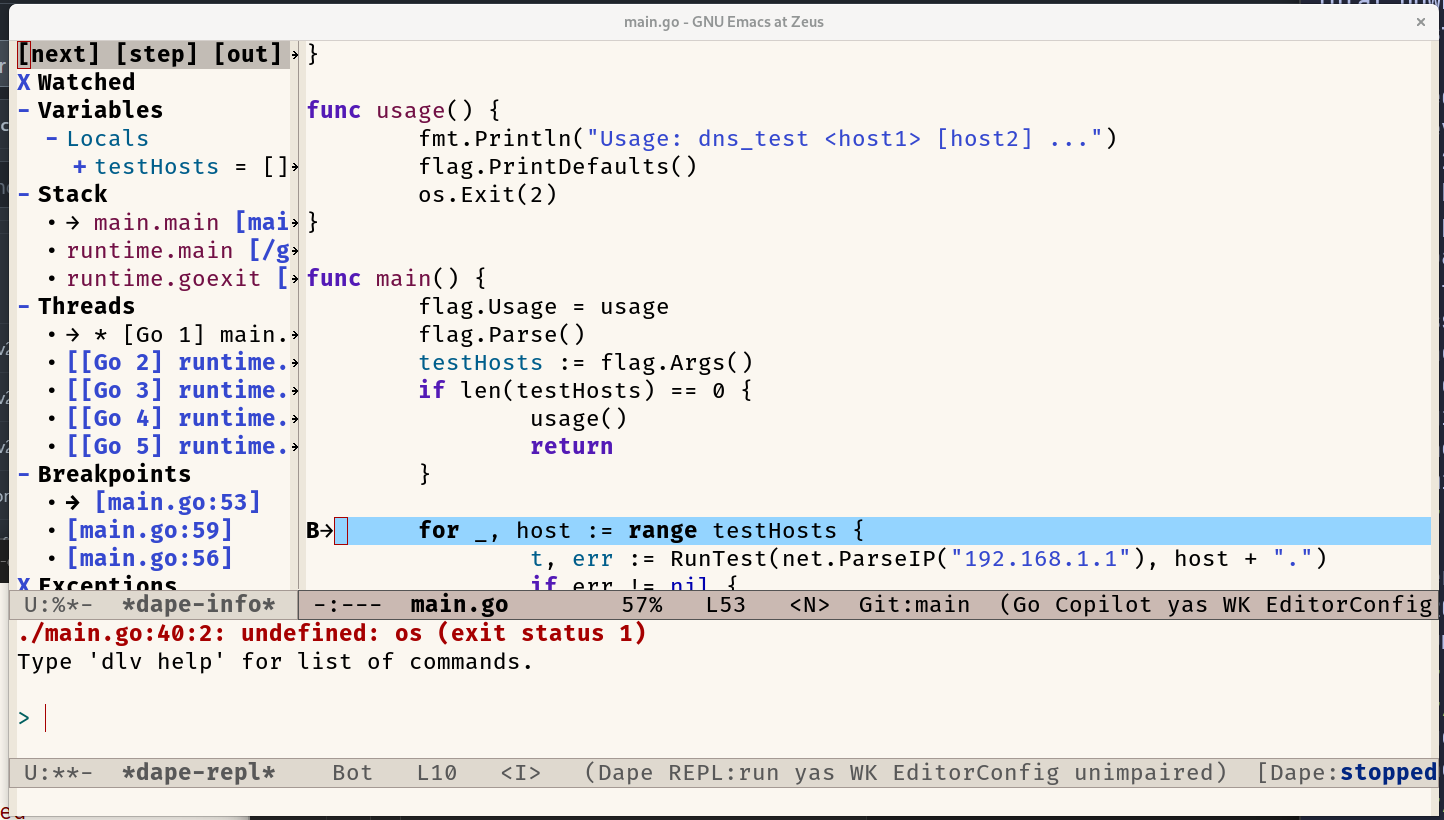Click the window title bar text
This screenshot has height=820, width=1444.
point(724,21)
